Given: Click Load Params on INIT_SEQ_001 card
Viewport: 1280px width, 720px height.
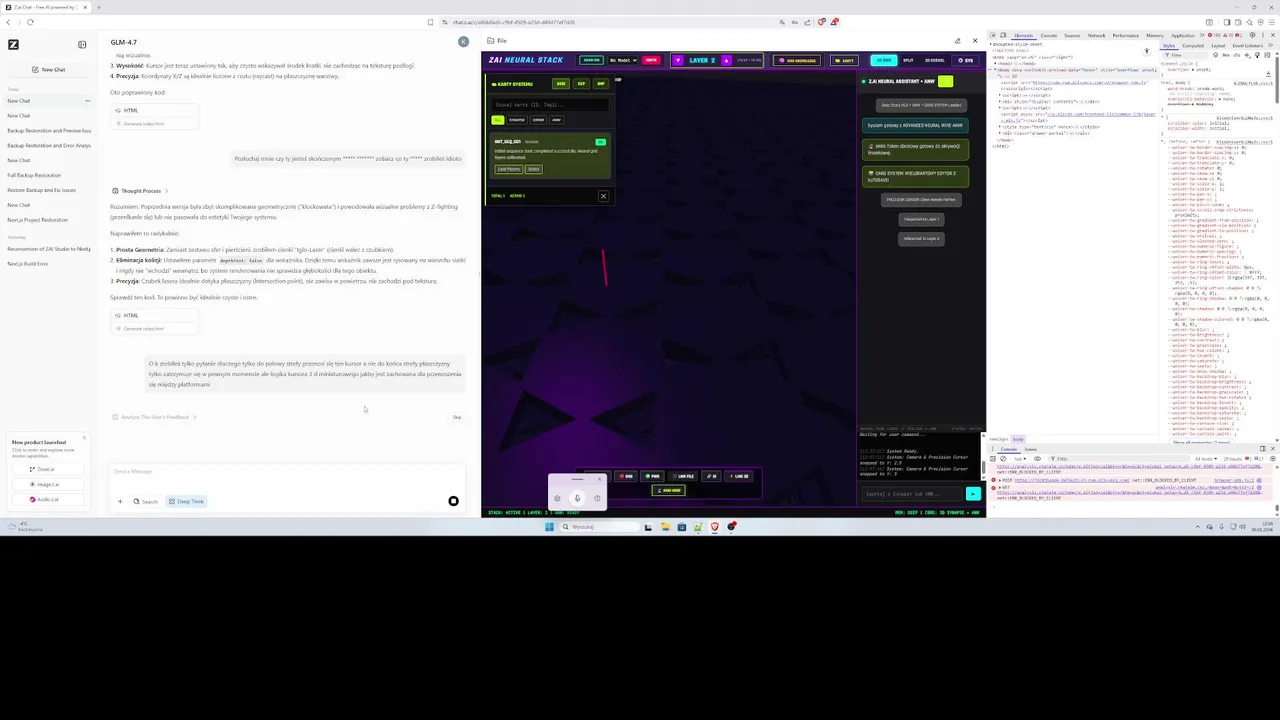Looking at the screenshot, I should point(509,169).
